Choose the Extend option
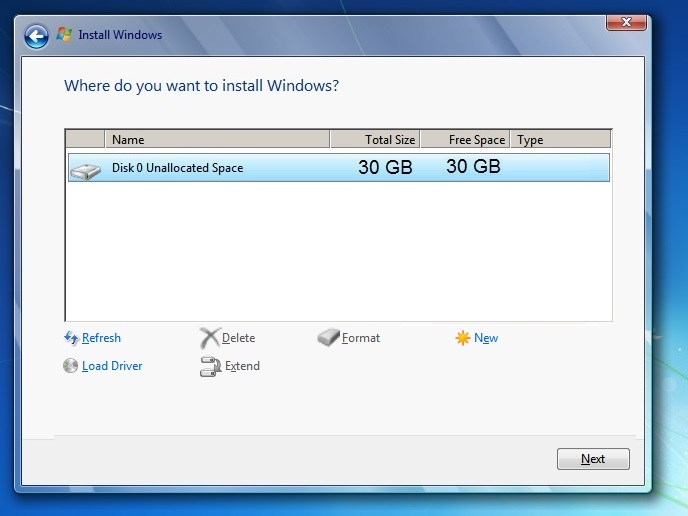 click(242, 366)
